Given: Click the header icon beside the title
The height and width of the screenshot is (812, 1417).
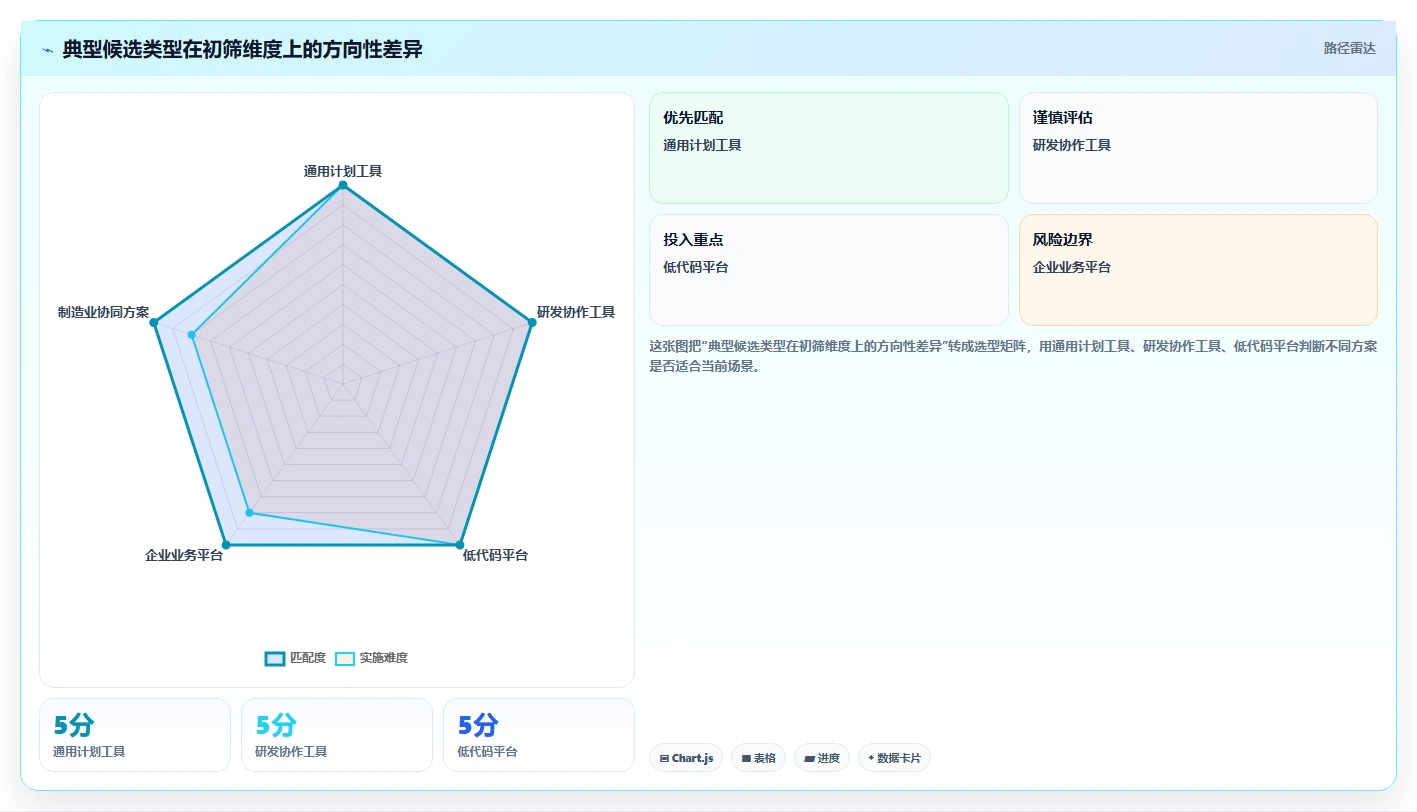Looking at the screenshot, I should 47,49.
